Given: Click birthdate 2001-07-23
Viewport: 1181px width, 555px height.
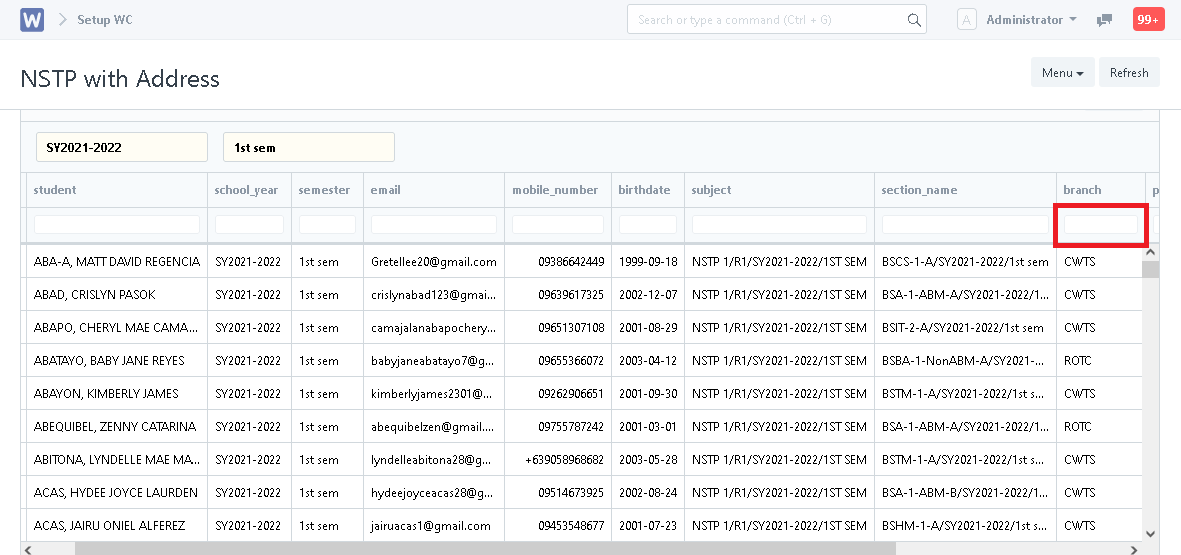Looking at the screenshot, I should (x=648, y=526).
